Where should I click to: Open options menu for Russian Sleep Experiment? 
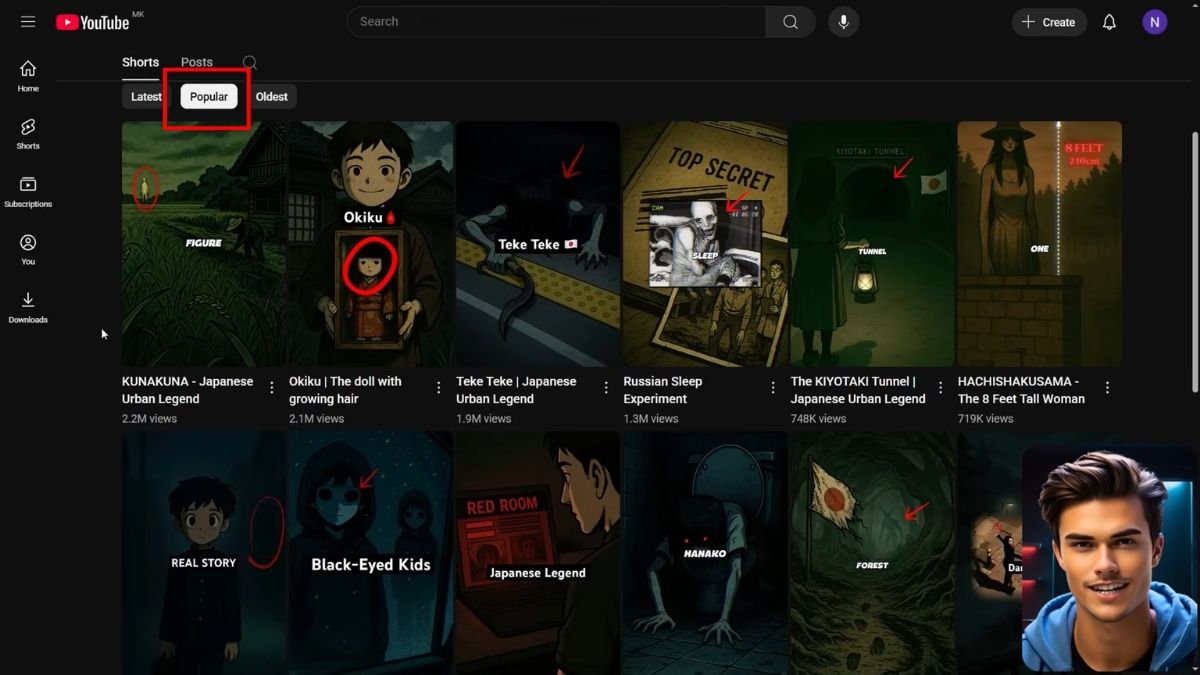click(x=773, y=388)
